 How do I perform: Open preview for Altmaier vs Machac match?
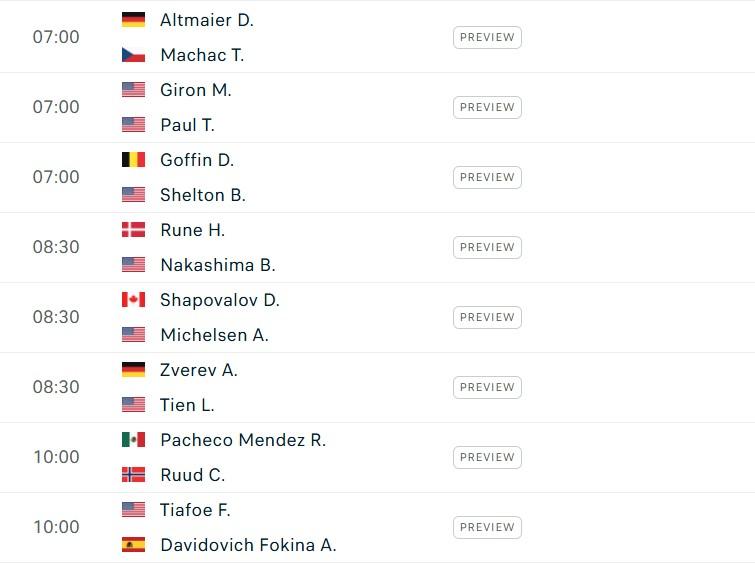tap(487, 38)
